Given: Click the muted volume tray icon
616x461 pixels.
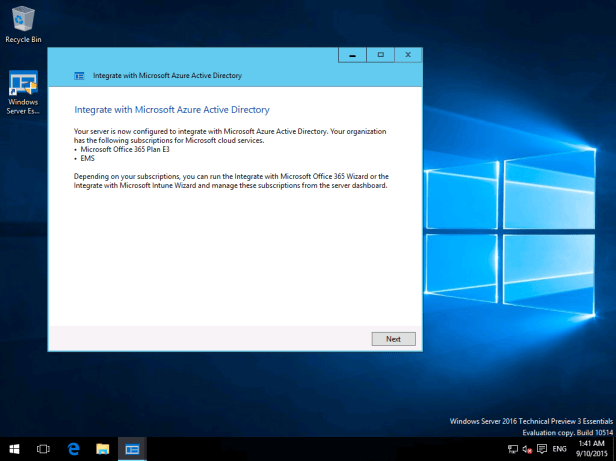Looking at the screenshot, I should click(526, 449).
